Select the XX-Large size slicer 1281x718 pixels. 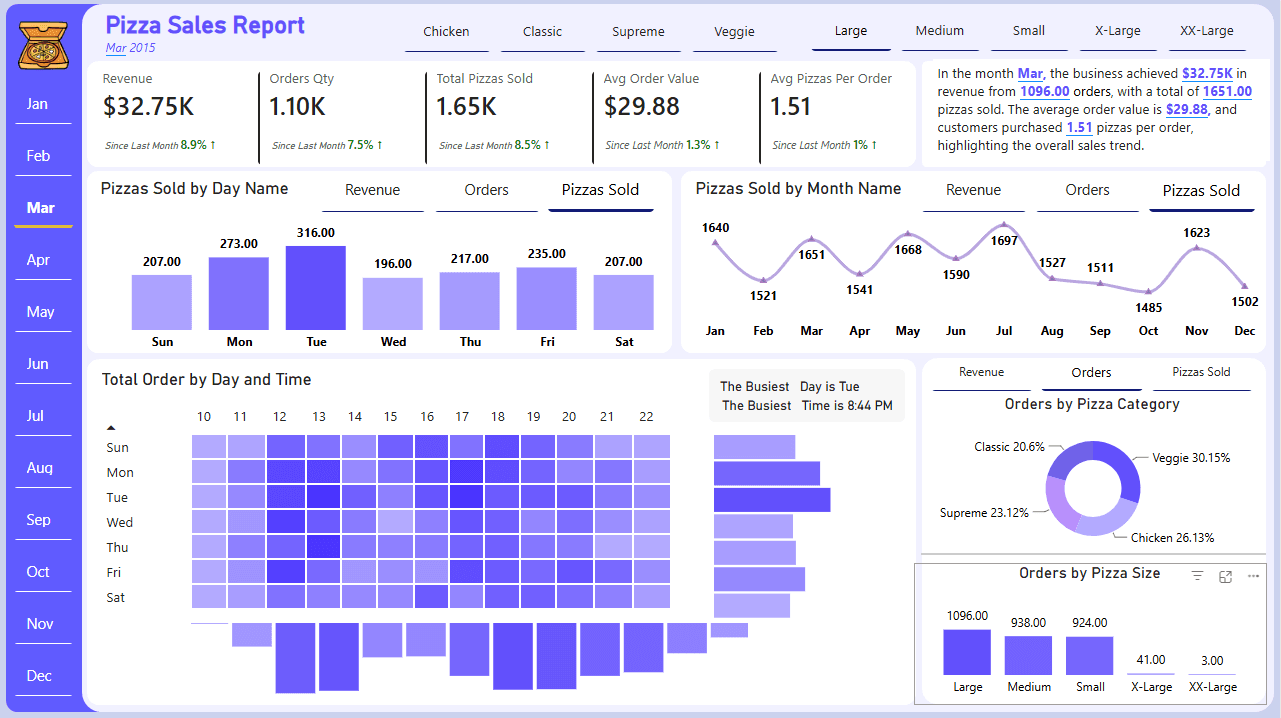coord(1206,31)
